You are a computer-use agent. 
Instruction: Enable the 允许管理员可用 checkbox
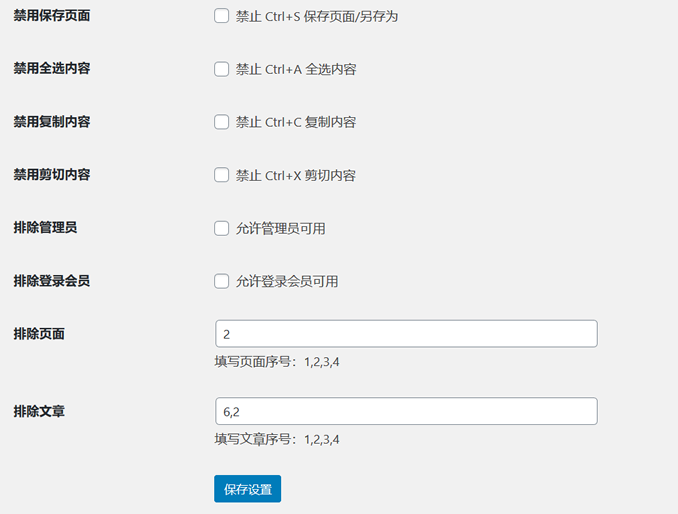222,228
